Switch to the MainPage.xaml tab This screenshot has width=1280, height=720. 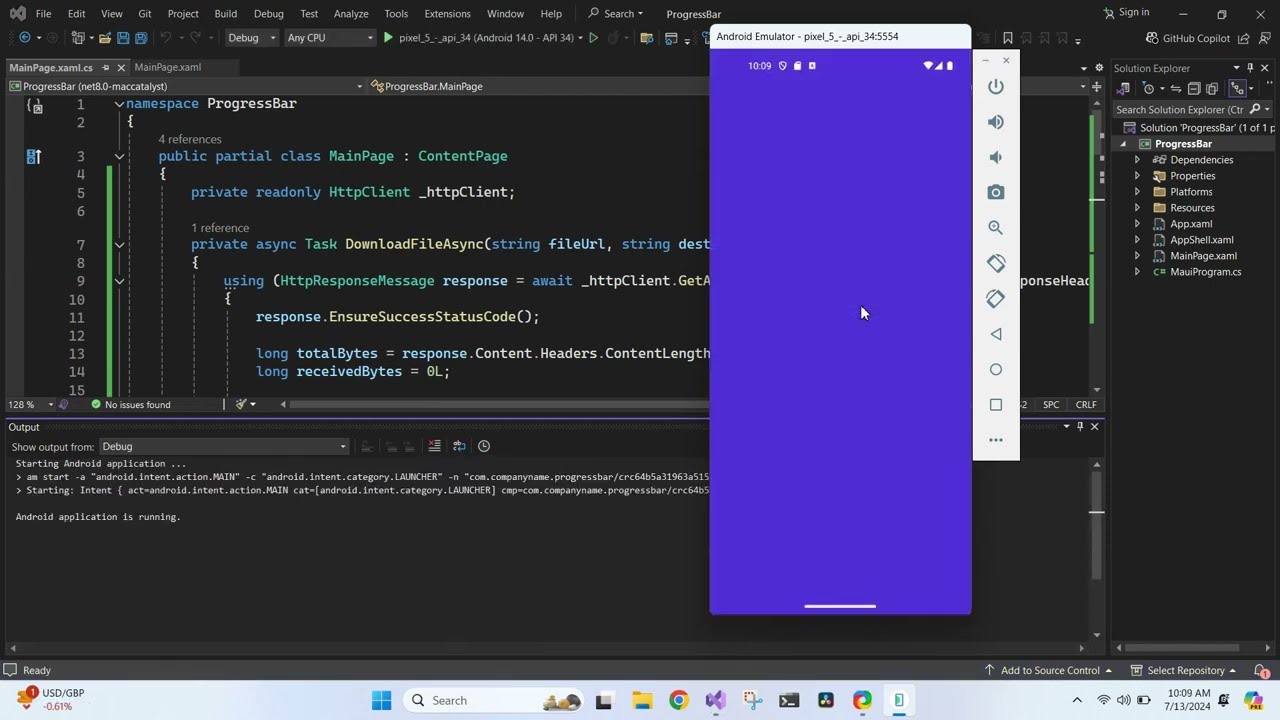(167, 67)
